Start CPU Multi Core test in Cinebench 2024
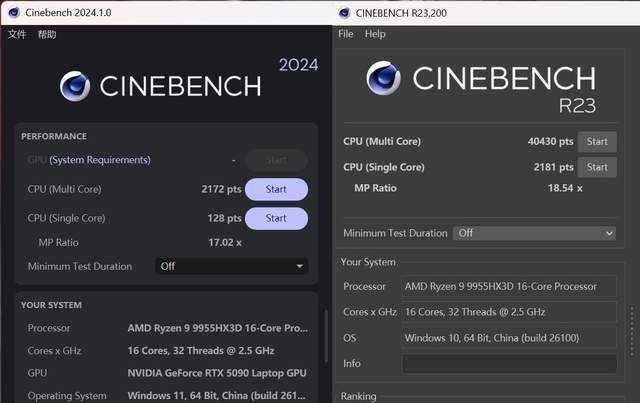Viewport: 640px width, 403px height. (x=276, y=189)
